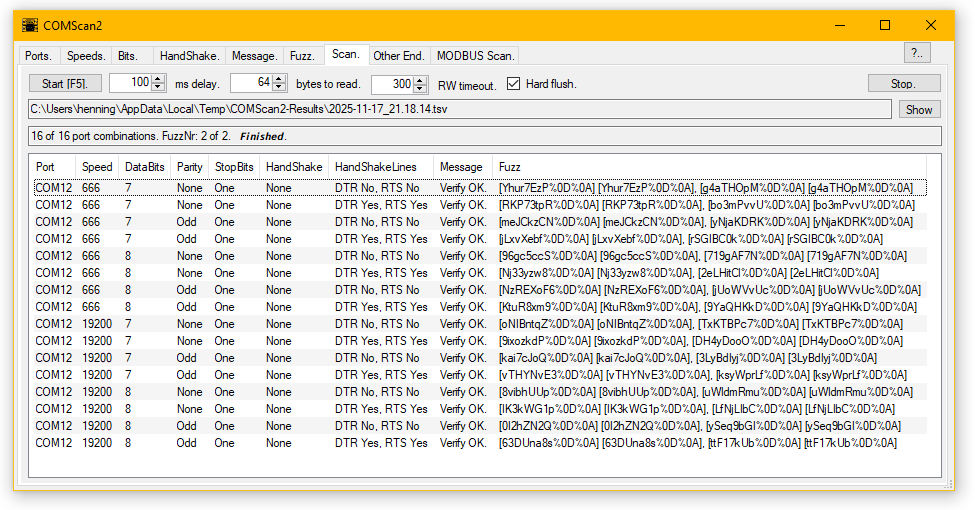Switch to the Message tab
975x510 pixels.
pos(254,55)
